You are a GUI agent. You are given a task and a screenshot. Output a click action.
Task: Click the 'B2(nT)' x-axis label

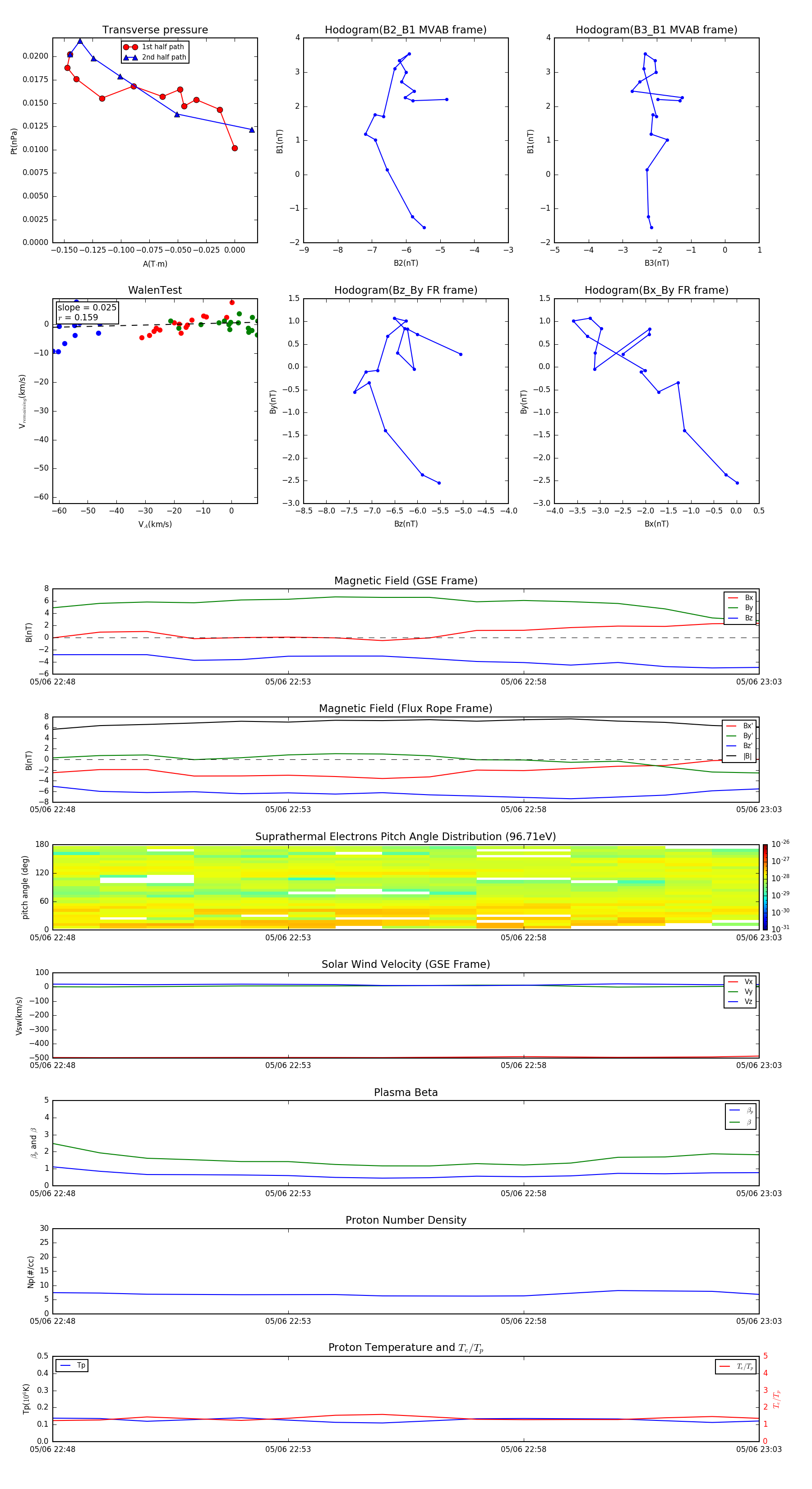pyautogui.click(x=406, y=263)
